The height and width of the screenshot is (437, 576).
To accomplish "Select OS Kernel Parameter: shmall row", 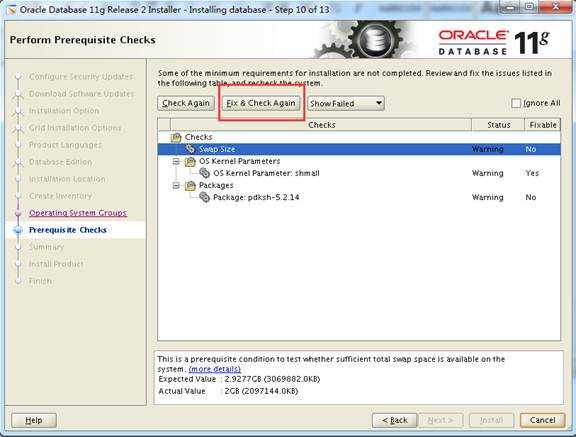I will click(359, 173).
